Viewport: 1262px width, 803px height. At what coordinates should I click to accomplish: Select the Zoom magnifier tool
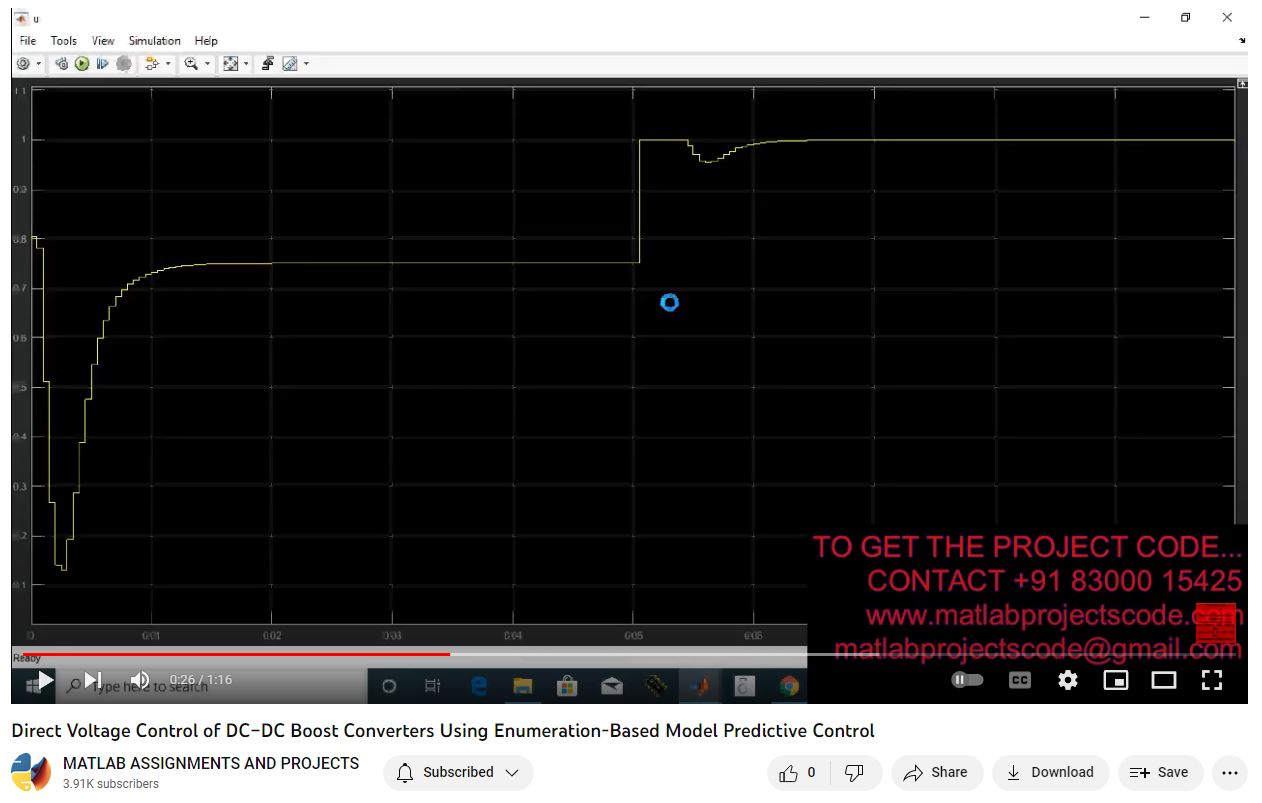click(x=190, y=64)
